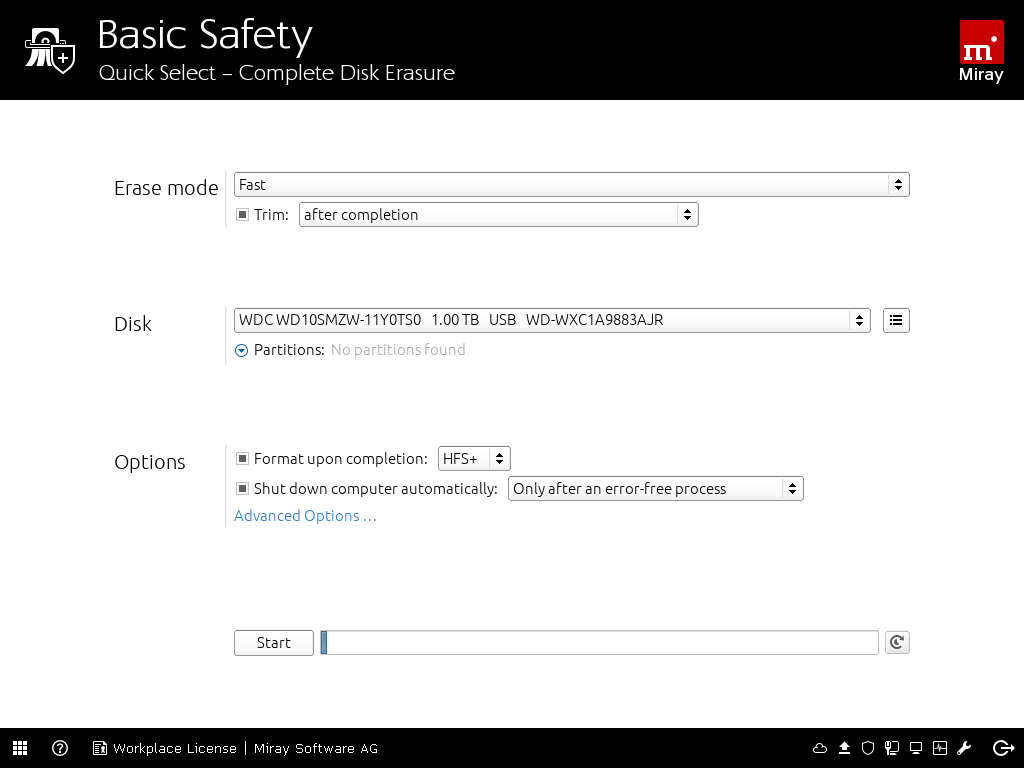This screenshot has height=768, width=1024.
Task: Click the erase progress bar
Action: pos(600,643)
